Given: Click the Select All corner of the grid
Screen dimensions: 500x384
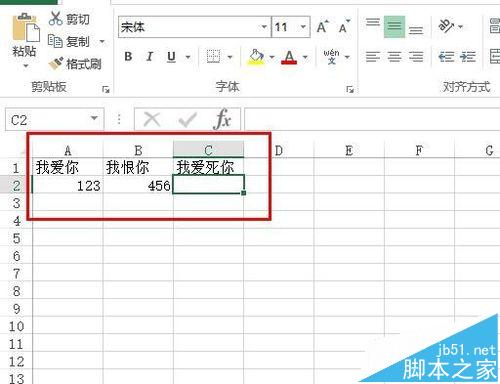Looking at the screenshot, I should (17, 150).
